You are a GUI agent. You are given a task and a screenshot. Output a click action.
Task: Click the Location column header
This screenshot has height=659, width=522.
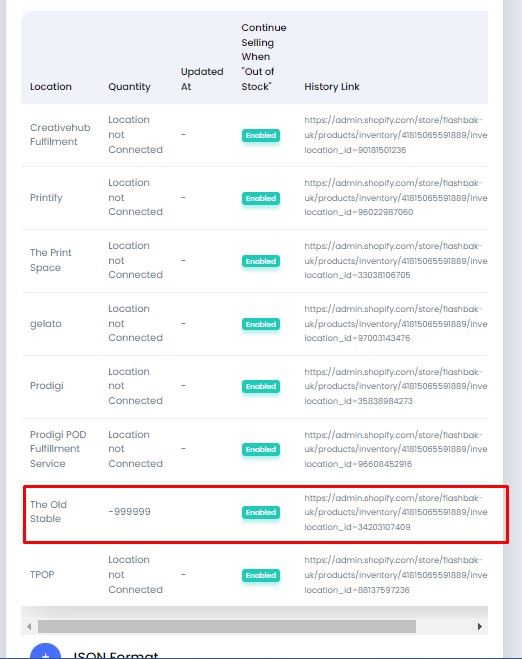click(x=51, y=87)
